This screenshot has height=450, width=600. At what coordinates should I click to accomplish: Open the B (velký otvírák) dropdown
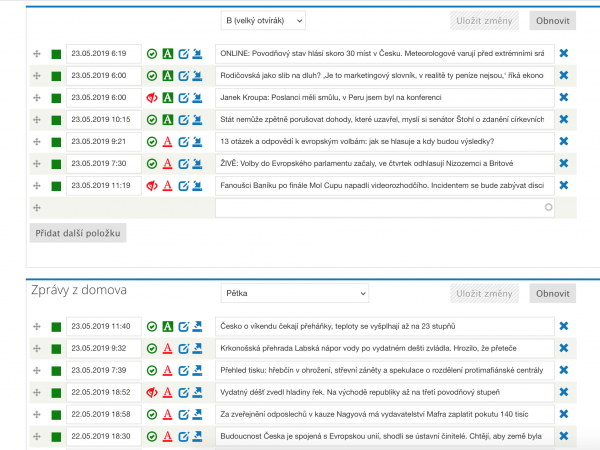click(x=263, y=21)
